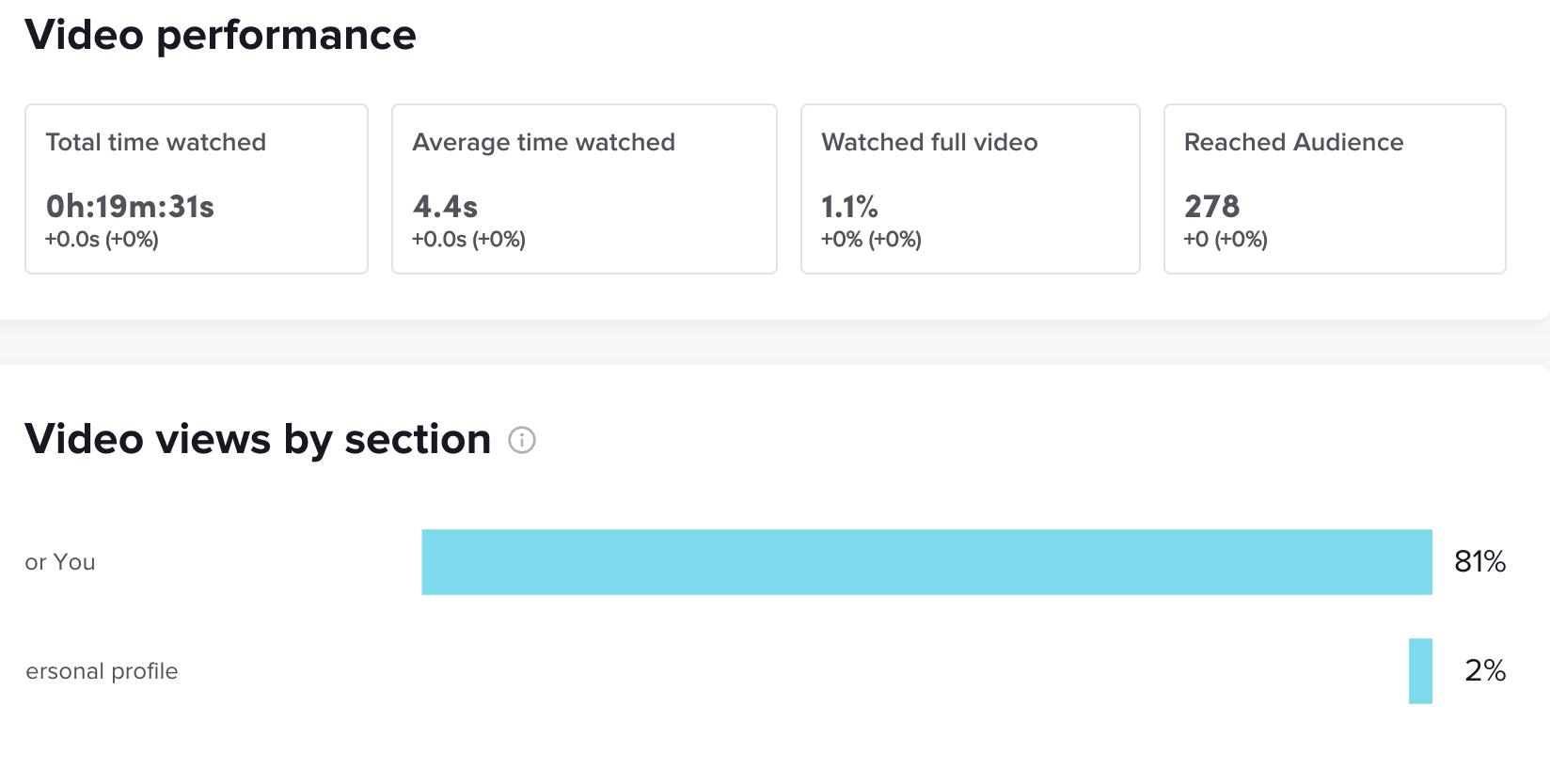The width and height of the screenshot is (1550, 784).
Task: Click the Personal profile 2% bar
Action: [x=1420, y=671]
